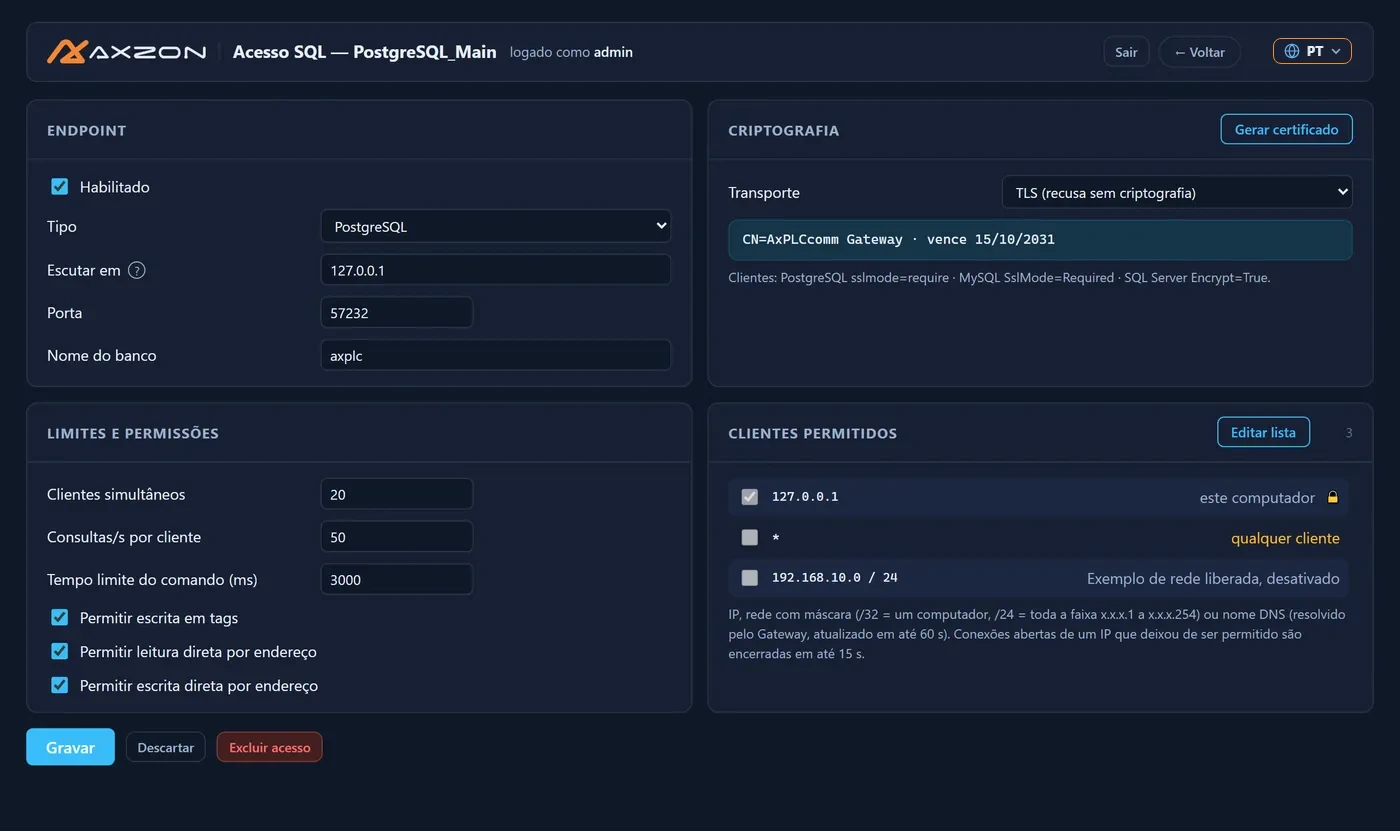Open the PT language dropdown
The height and width of the screenshot is (831, 1400).
pos(1312,51)
